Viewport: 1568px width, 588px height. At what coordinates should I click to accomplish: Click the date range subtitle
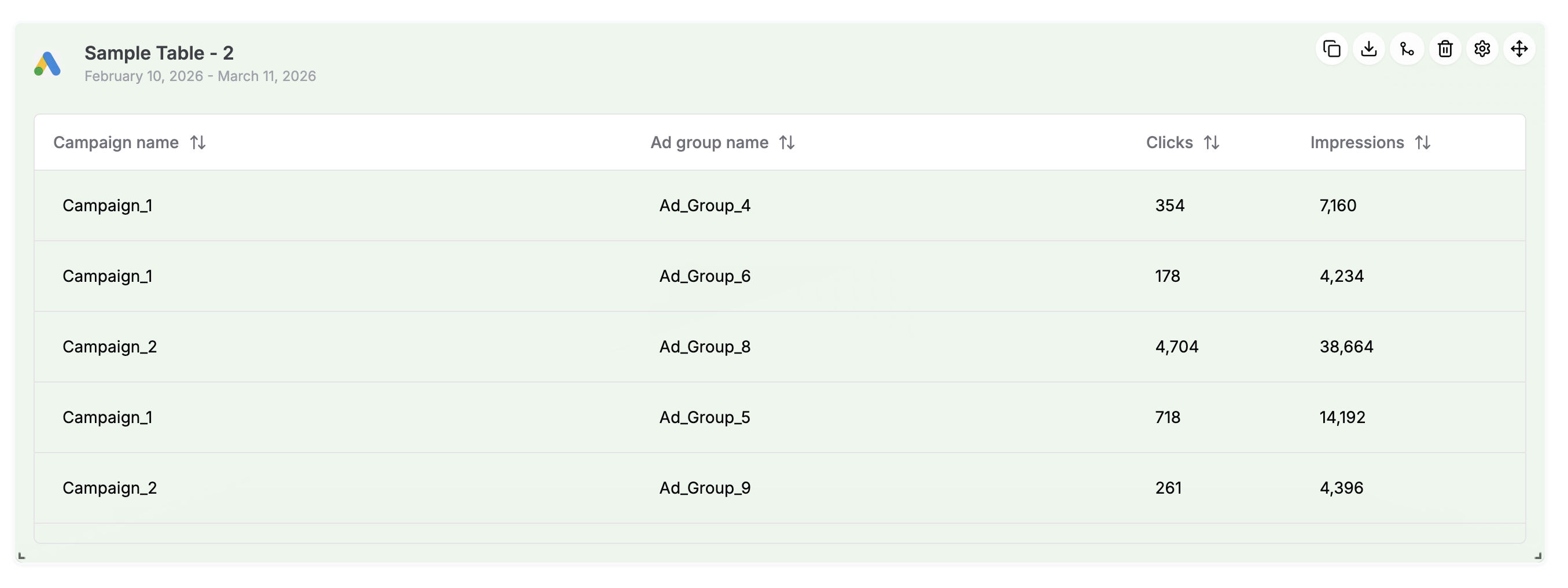[x=200, y=76]
